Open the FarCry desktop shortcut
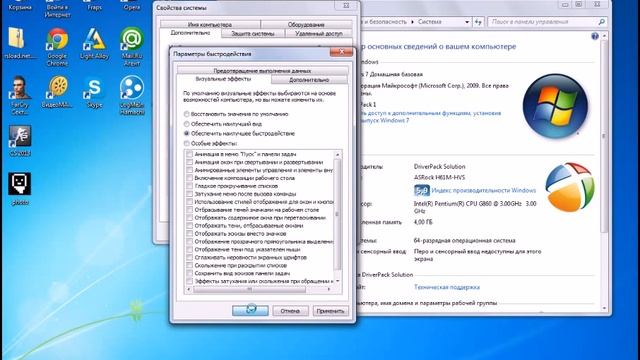 [x=20, y=96]
